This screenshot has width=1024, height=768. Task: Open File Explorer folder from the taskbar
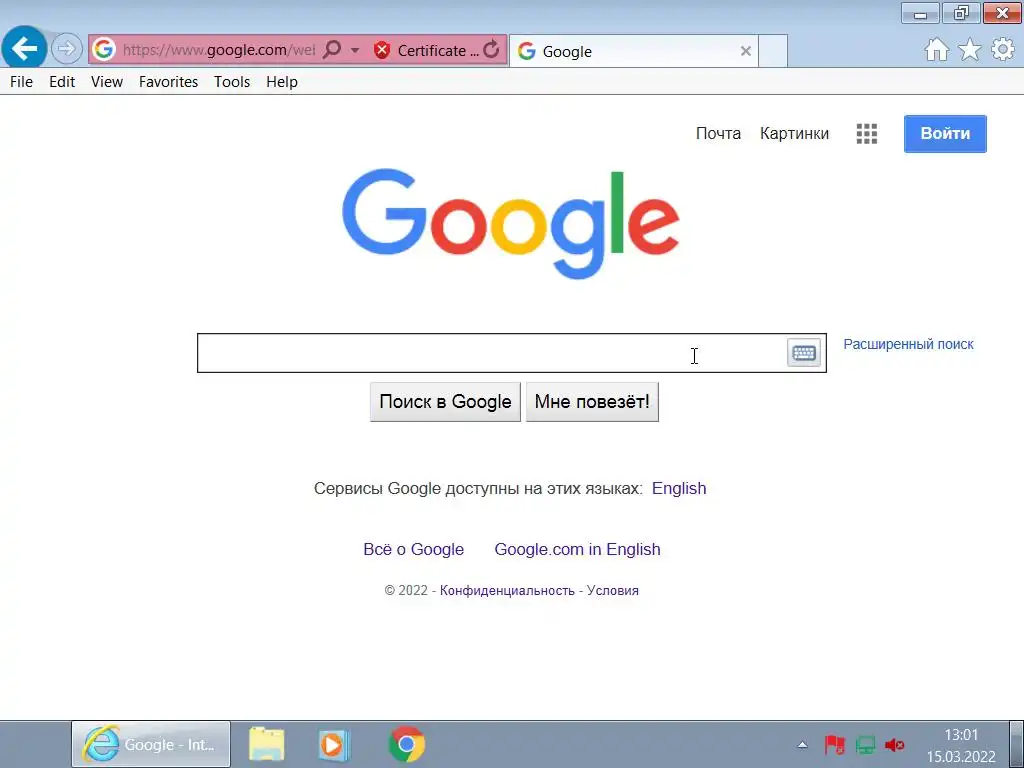click(x=266, y=744)
